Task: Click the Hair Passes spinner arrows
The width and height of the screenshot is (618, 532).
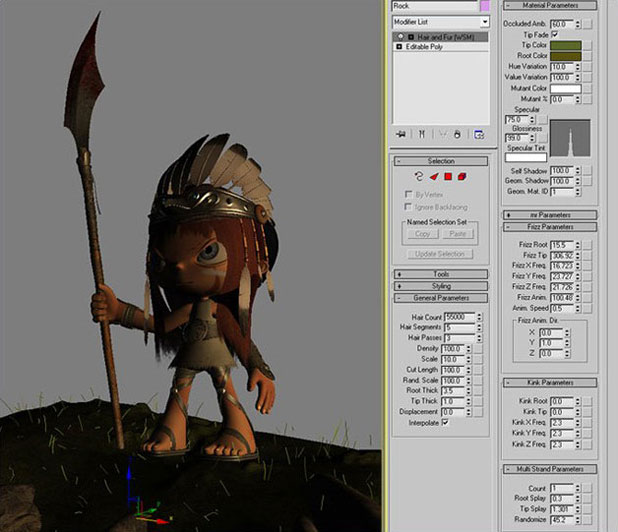Action: (x=479, y=338)
